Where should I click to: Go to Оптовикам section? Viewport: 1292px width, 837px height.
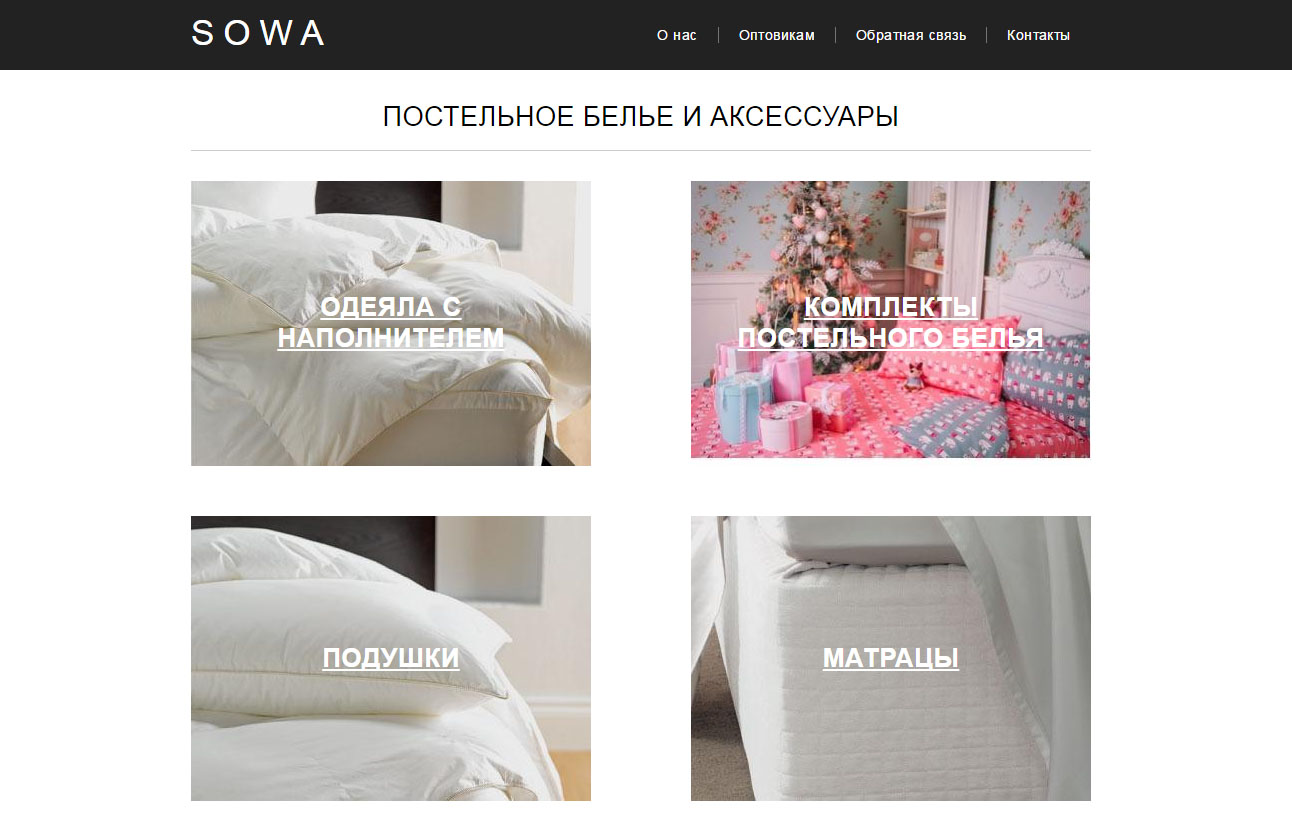tap(776, 35)
